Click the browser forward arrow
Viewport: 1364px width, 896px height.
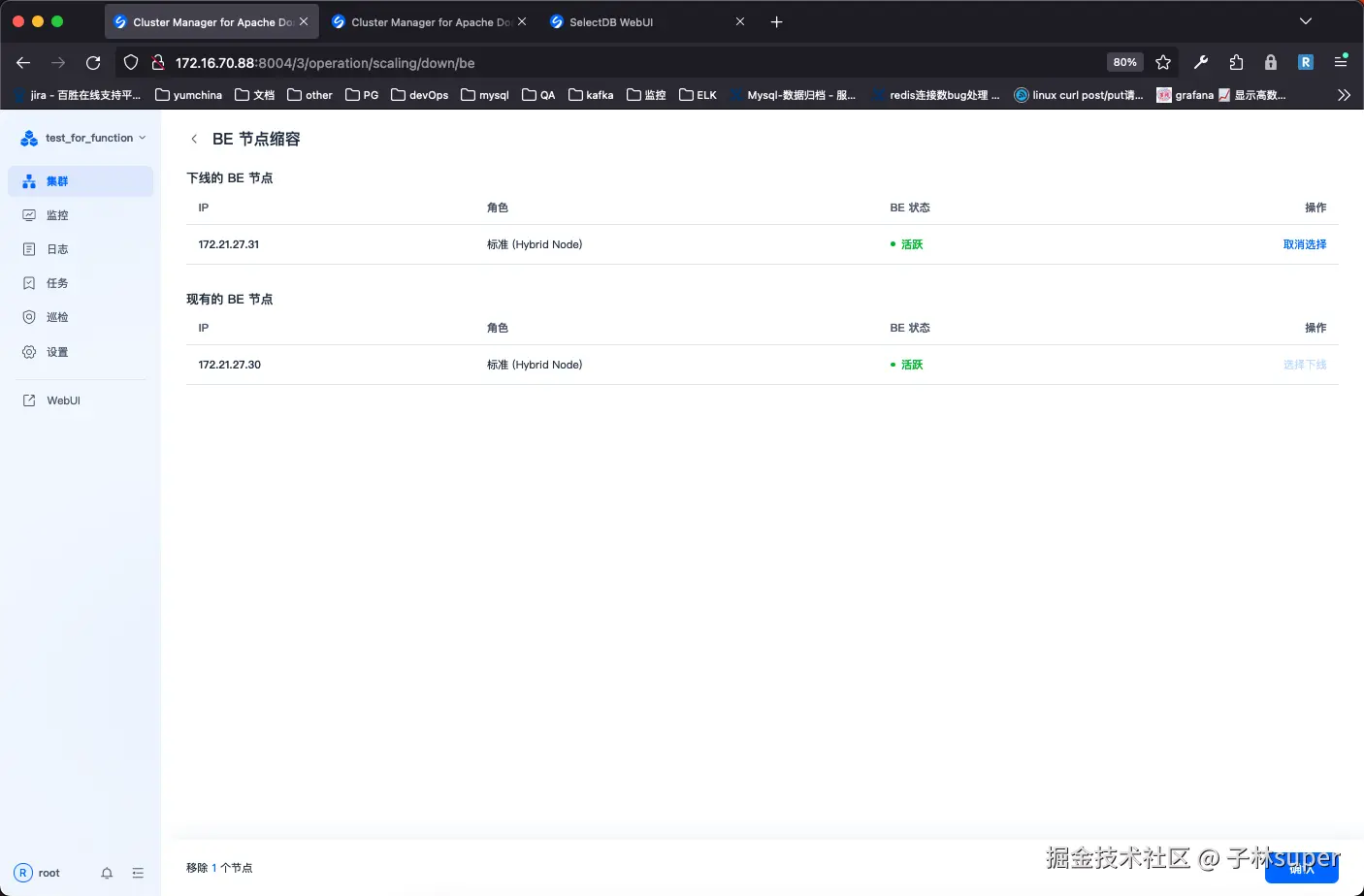tap(58, 62)
